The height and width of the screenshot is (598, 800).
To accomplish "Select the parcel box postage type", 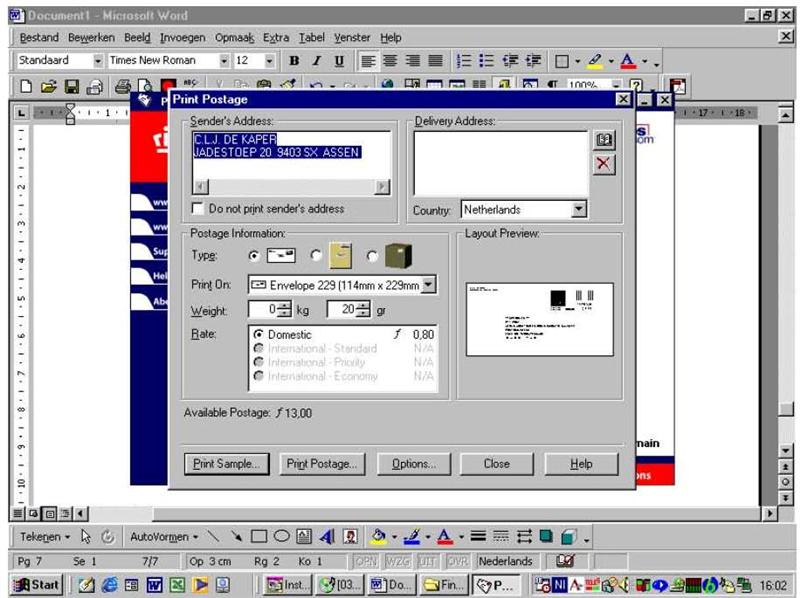I will (x=372, y=256).
